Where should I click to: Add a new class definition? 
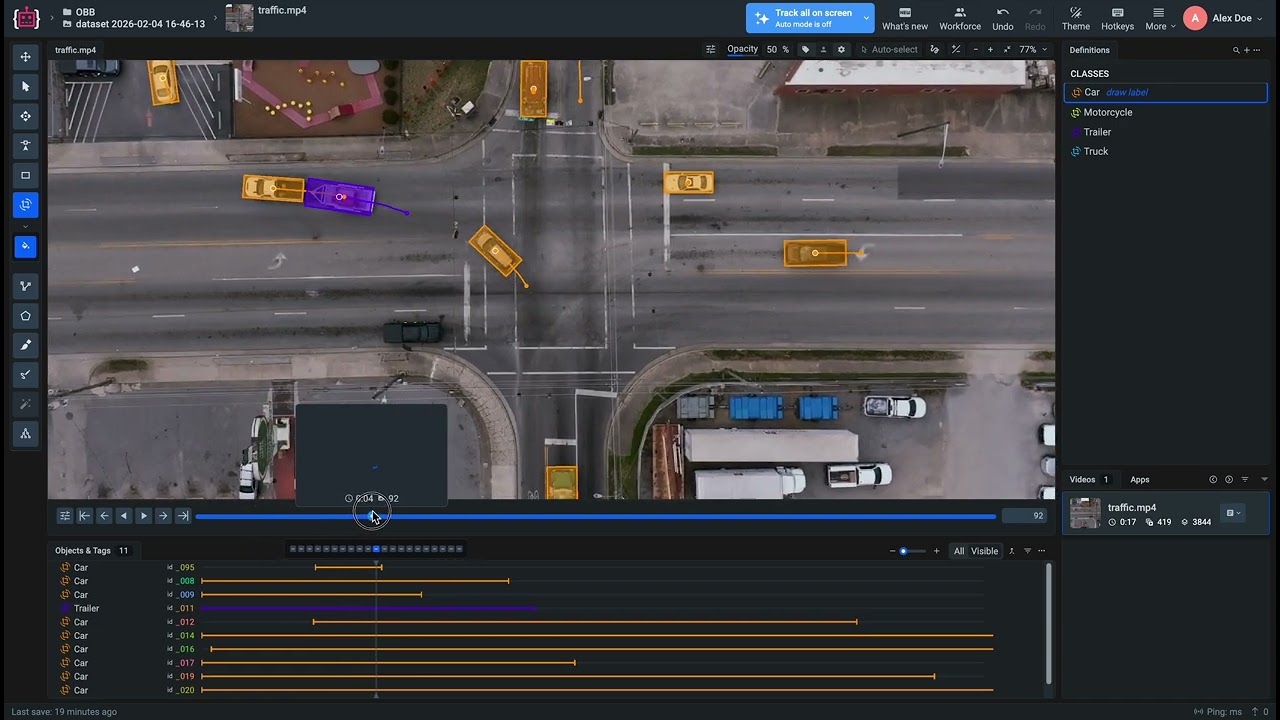(1246, 50)
